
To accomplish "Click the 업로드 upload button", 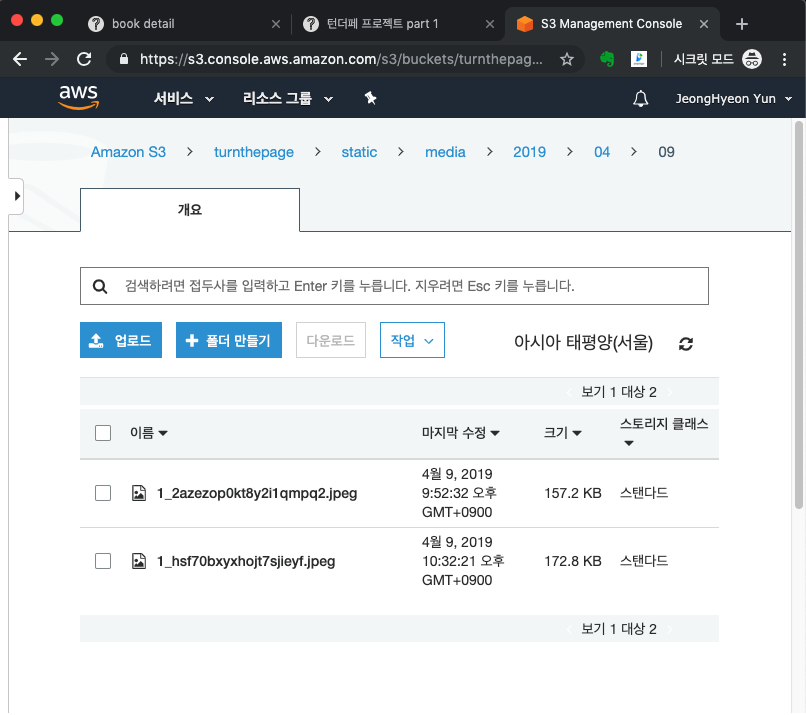I will click(121, 340).
